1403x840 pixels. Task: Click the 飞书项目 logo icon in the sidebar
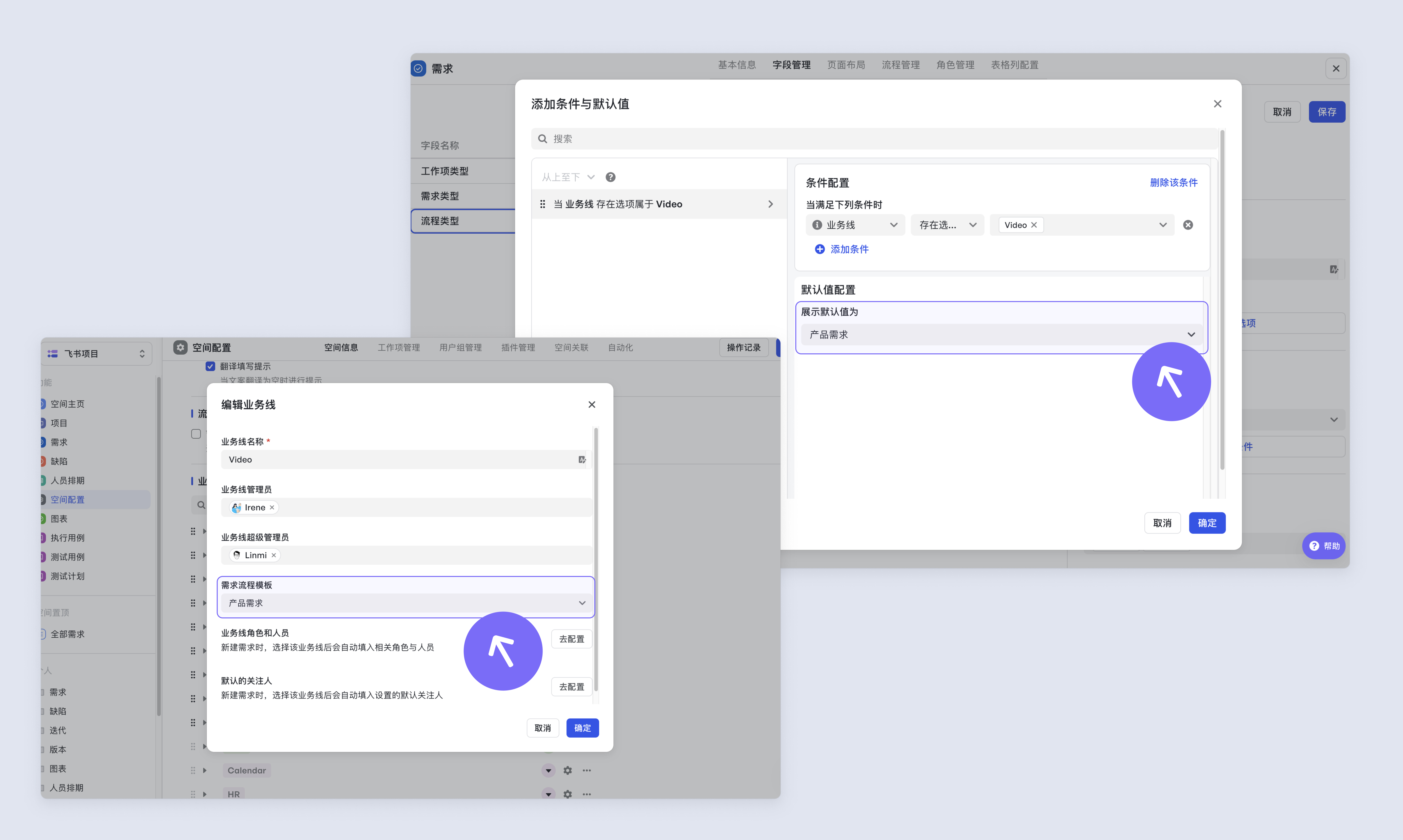pos(53,354)
